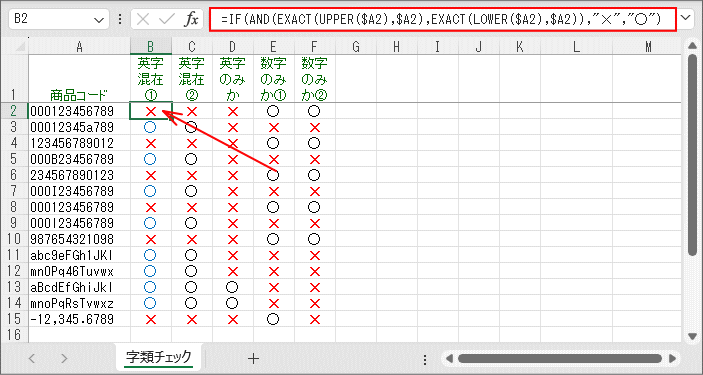Select column C header
The image size is (703, 375).
coord(192,47)
